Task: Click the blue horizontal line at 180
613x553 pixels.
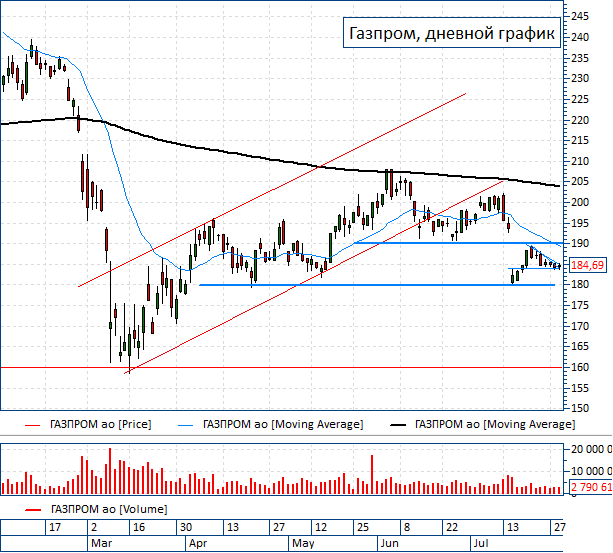Action: [x=377, y=285]
